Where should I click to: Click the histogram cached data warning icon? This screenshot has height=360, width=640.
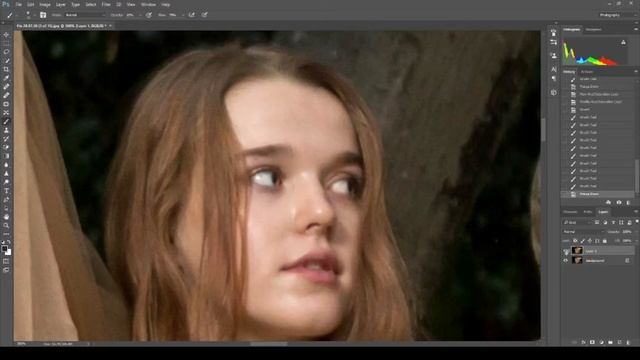623,42
